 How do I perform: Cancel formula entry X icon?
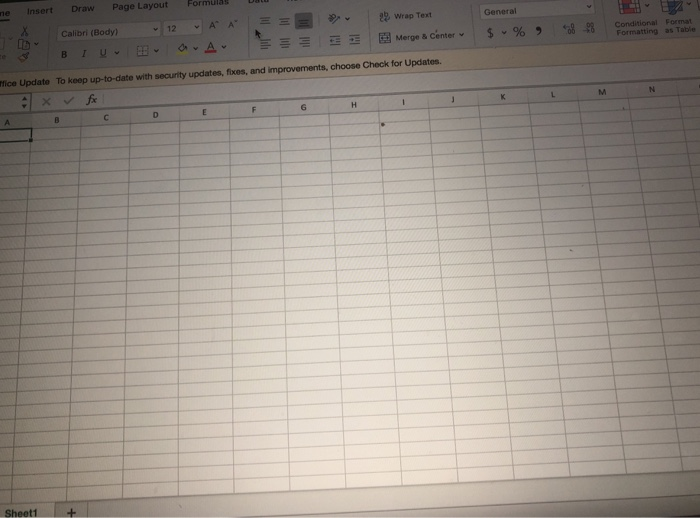tap(46, 102)
